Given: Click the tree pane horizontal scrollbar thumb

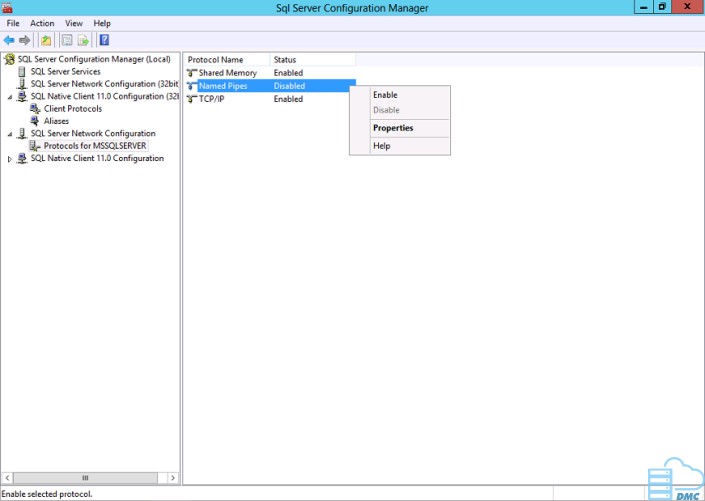Looking at the screenshot, I should (x=85, y=478).
